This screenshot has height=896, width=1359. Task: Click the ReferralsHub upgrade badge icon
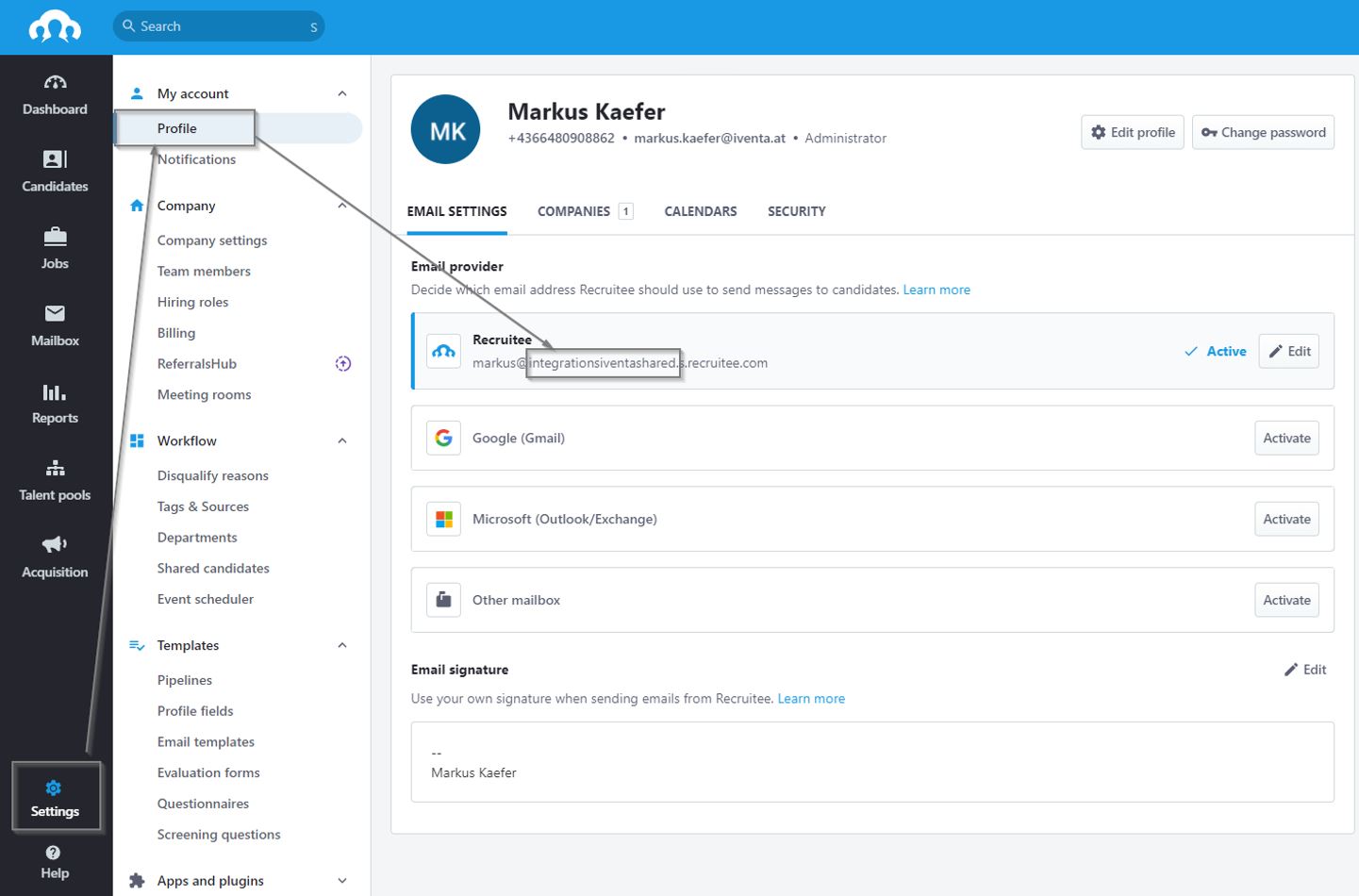click(x=343, y=363)
